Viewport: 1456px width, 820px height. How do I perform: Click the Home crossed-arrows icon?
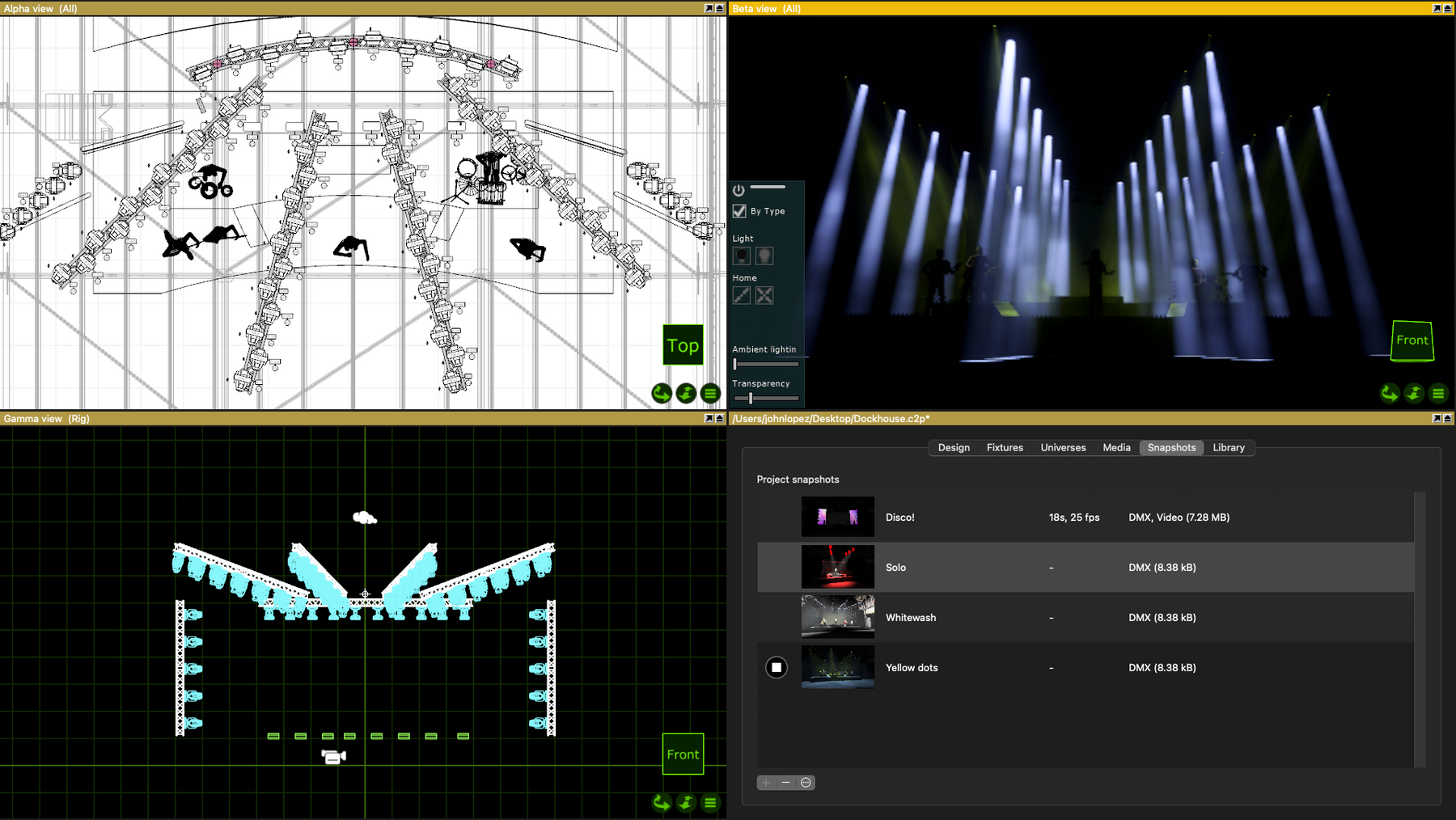pos(764,295)
